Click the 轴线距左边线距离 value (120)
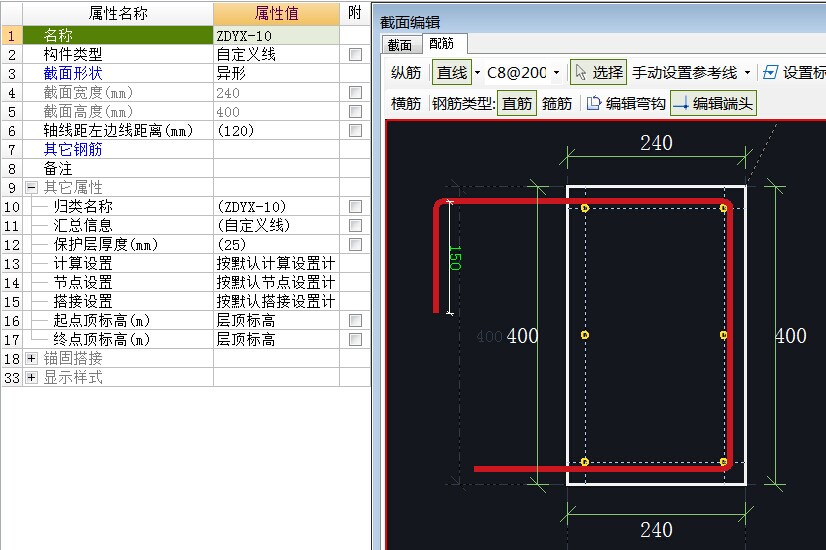 coord(276,131)
